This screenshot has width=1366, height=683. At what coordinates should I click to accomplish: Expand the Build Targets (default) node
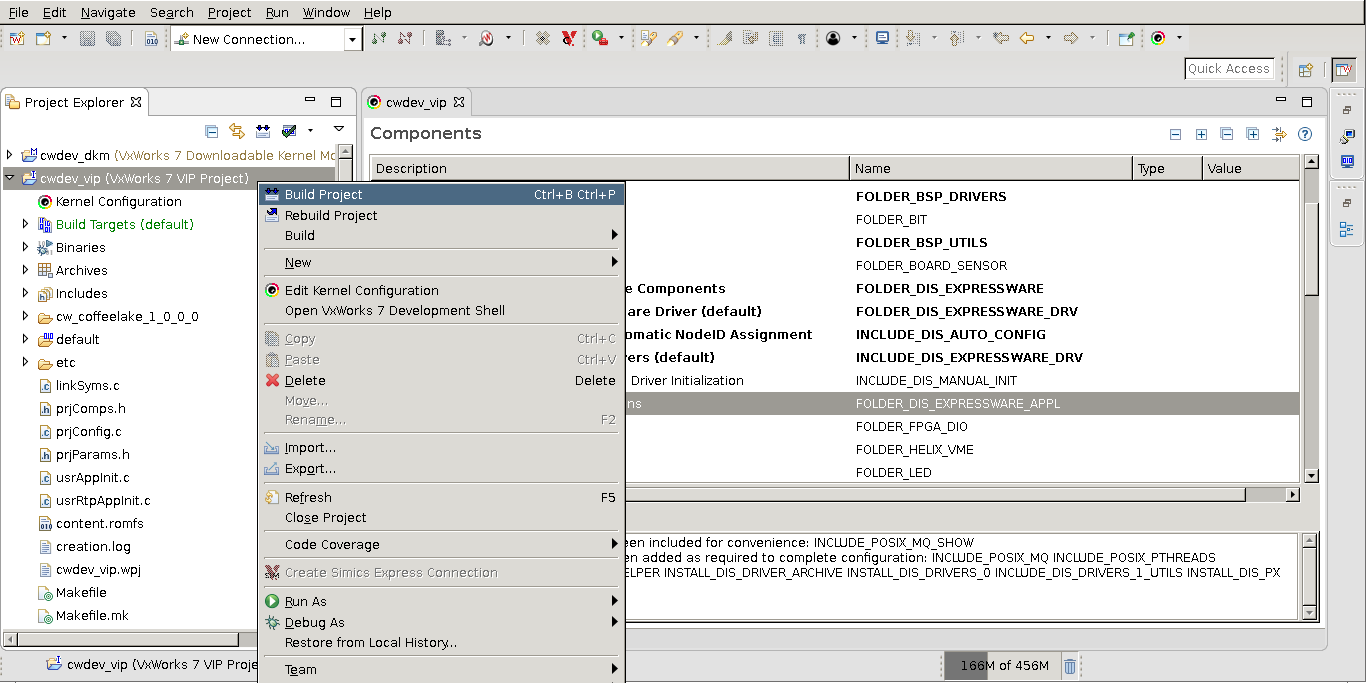(26, 224)
